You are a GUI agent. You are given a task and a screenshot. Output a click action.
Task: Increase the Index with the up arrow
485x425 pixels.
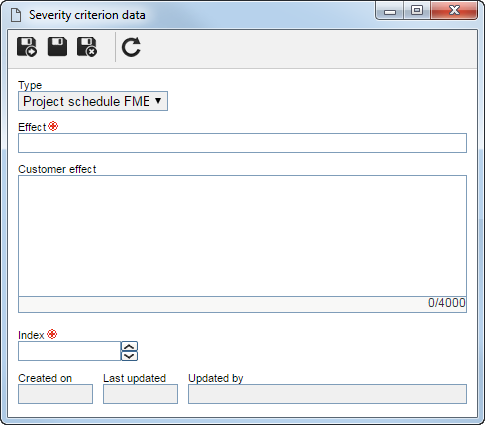(x=129, y=346)
